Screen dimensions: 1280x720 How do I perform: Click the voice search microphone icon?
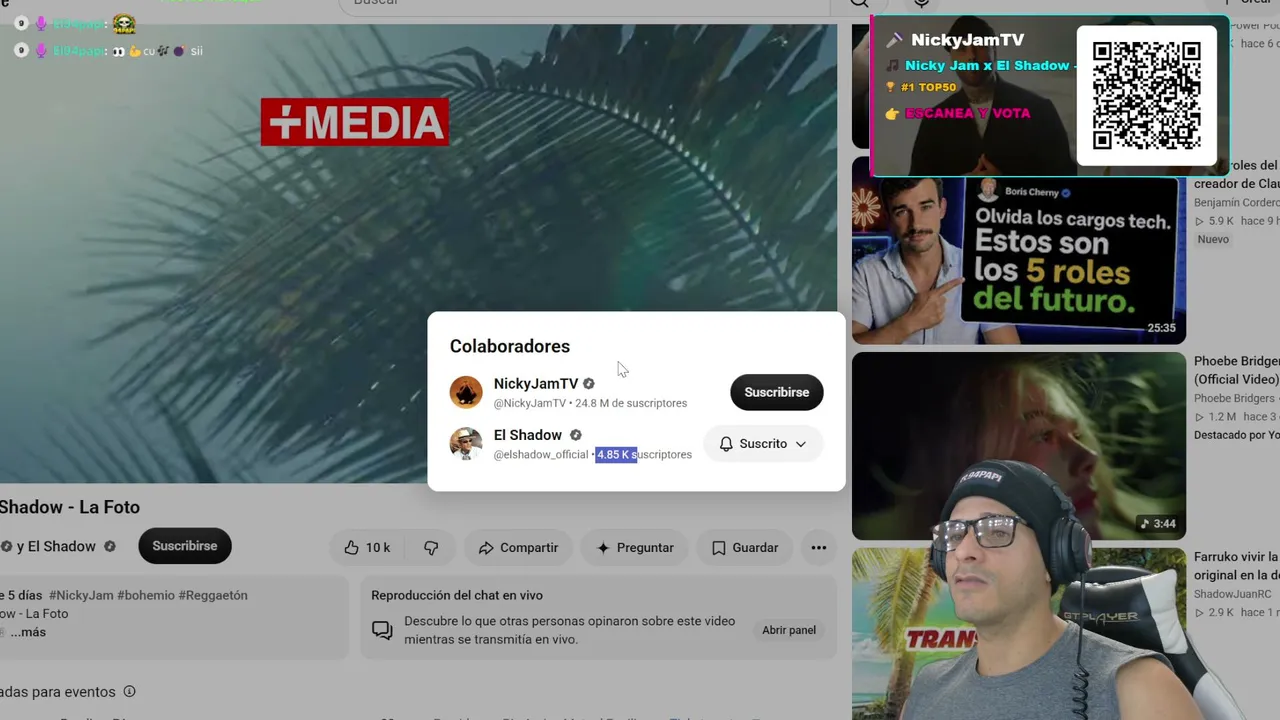tap(921, 3)
